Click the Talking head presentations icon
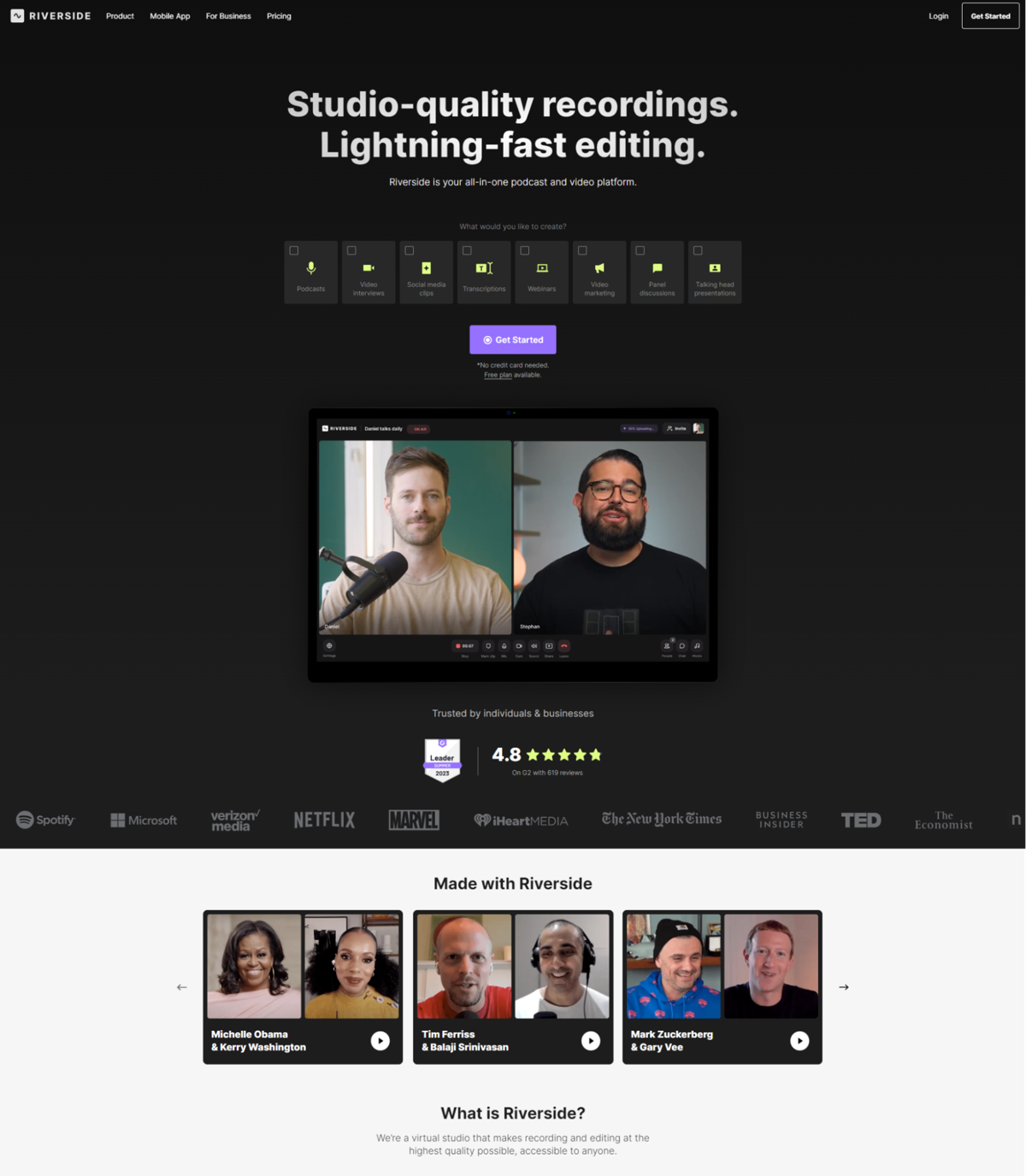 (715, 268)
